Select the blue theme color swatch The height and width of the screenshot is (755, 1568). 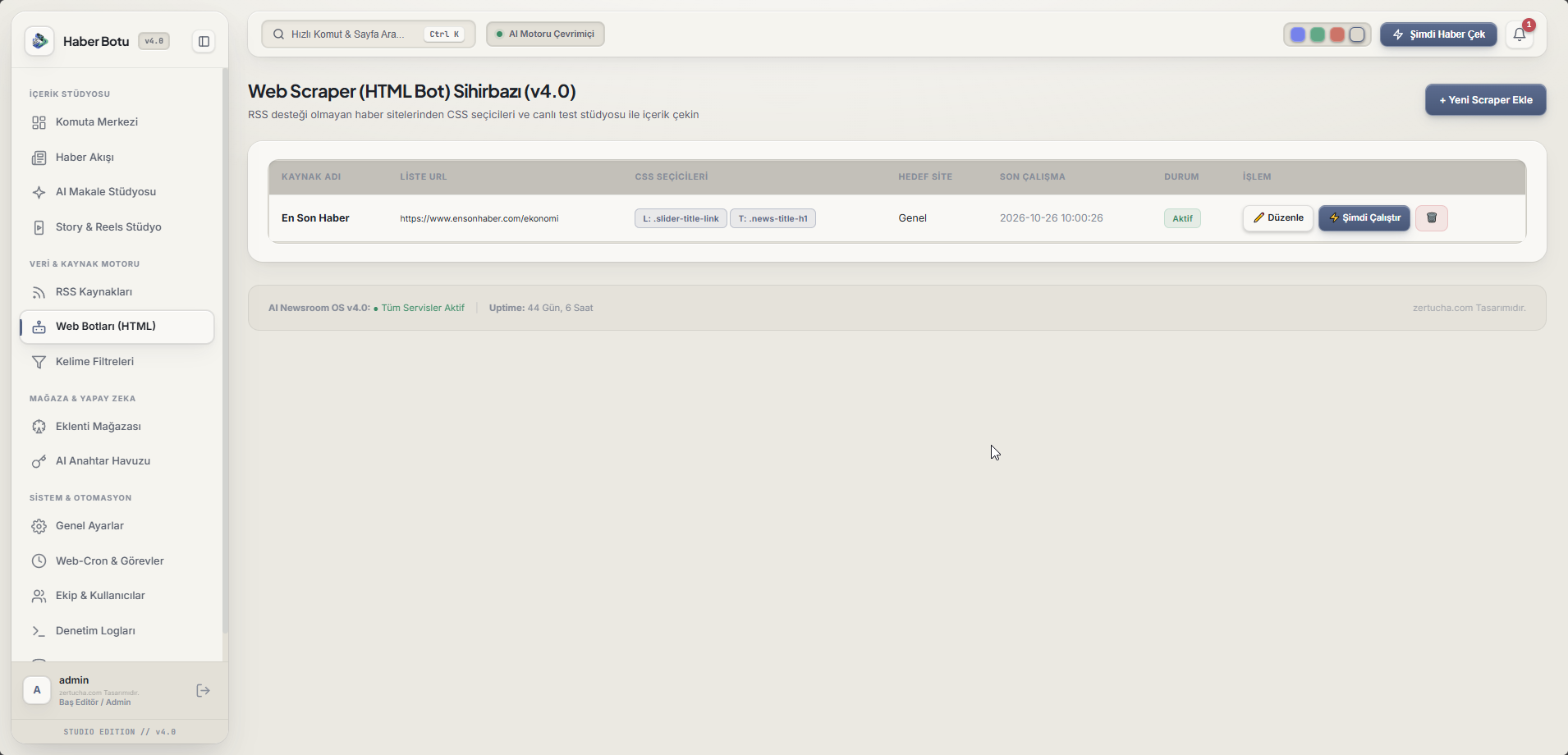point(1298,34)
